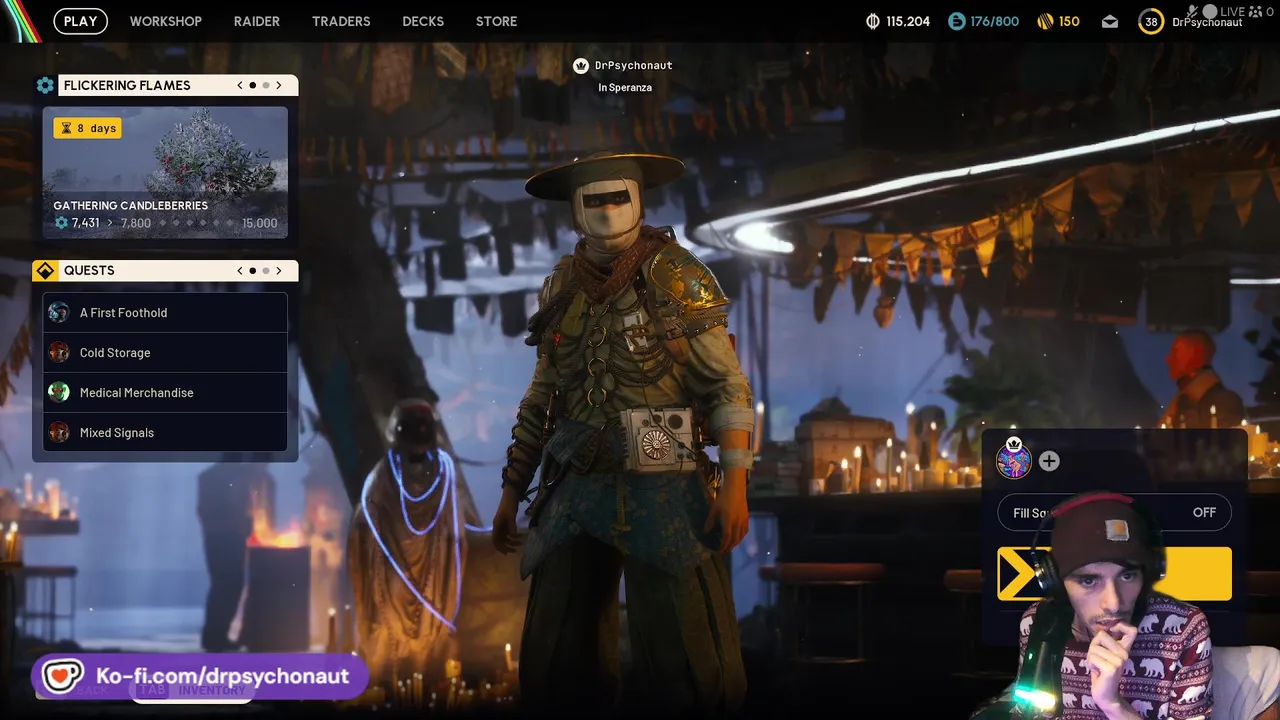1280x720 pixels.
Task: Toggle the Fill Squad OFF switch
Action: pos(1115,513)
